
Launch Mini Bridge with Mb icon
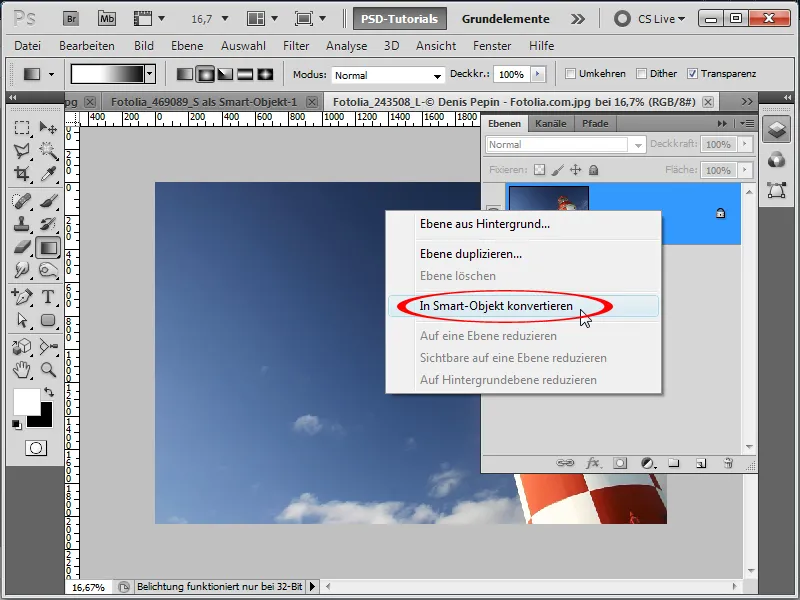[107, 19]
